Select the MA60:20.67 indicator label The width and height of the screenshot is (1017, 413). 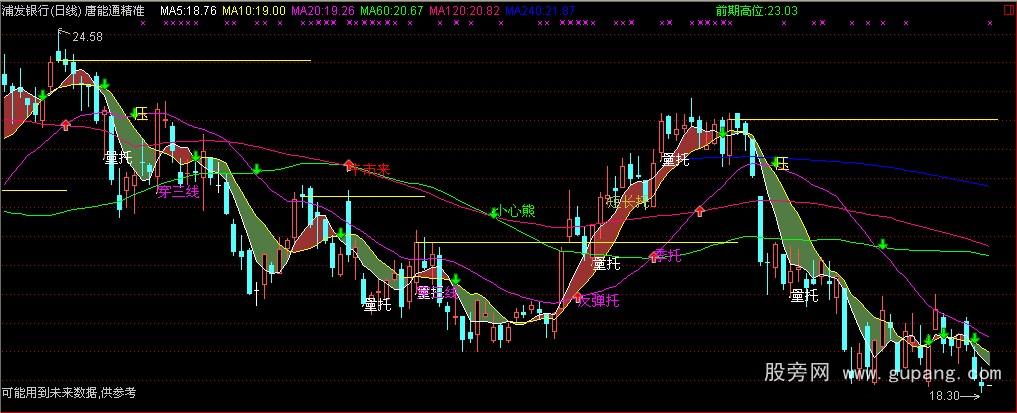(392, 9)
